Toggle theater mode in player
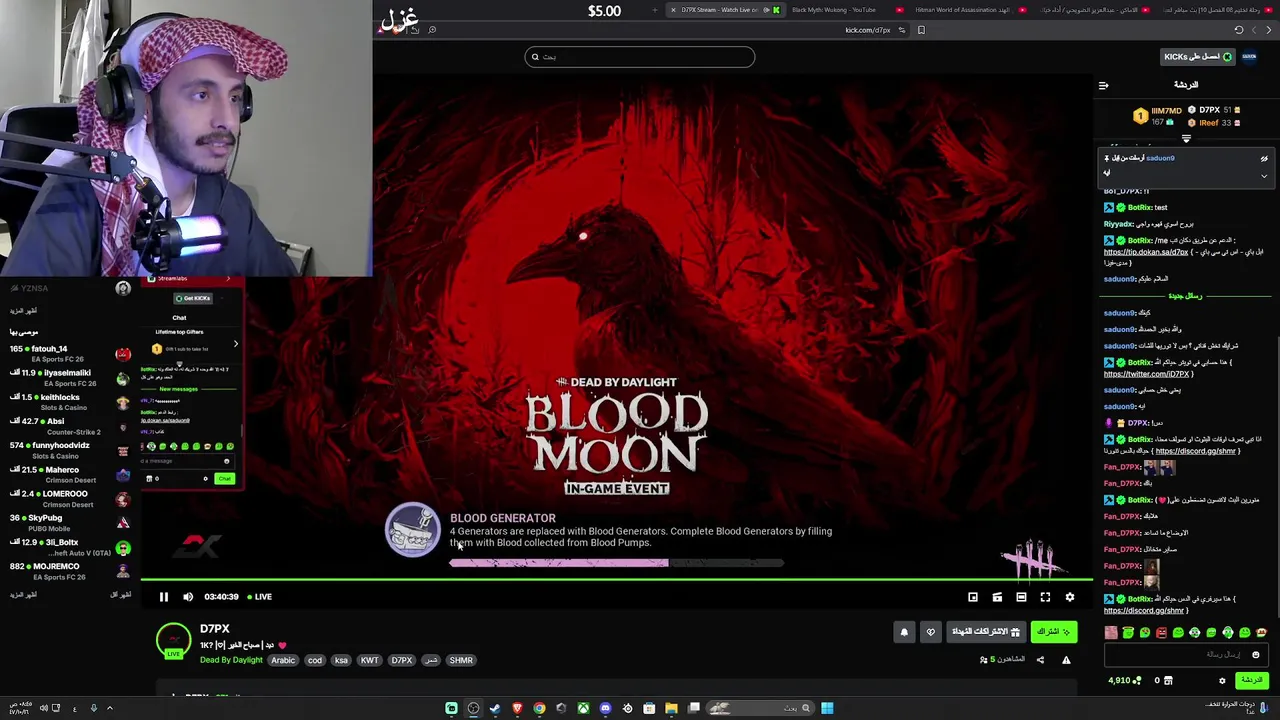This screenshot has width=1280, height=720. tap(1021, 597)
